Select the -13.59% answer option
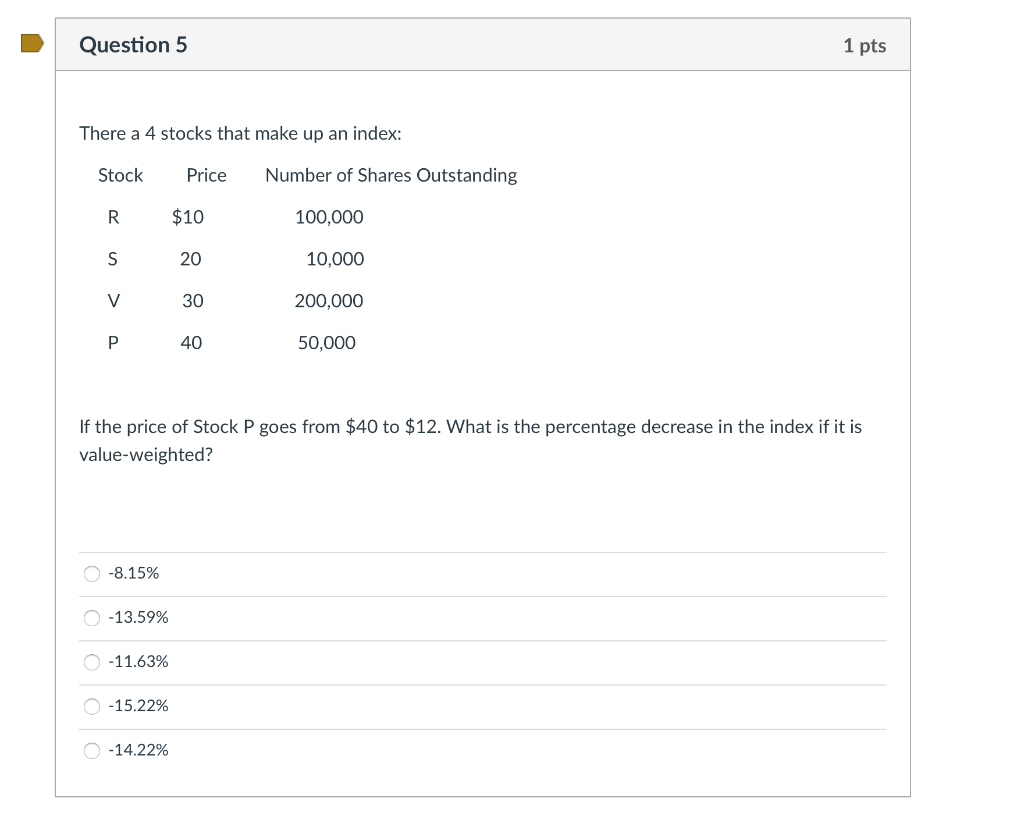 coord(91,617)
